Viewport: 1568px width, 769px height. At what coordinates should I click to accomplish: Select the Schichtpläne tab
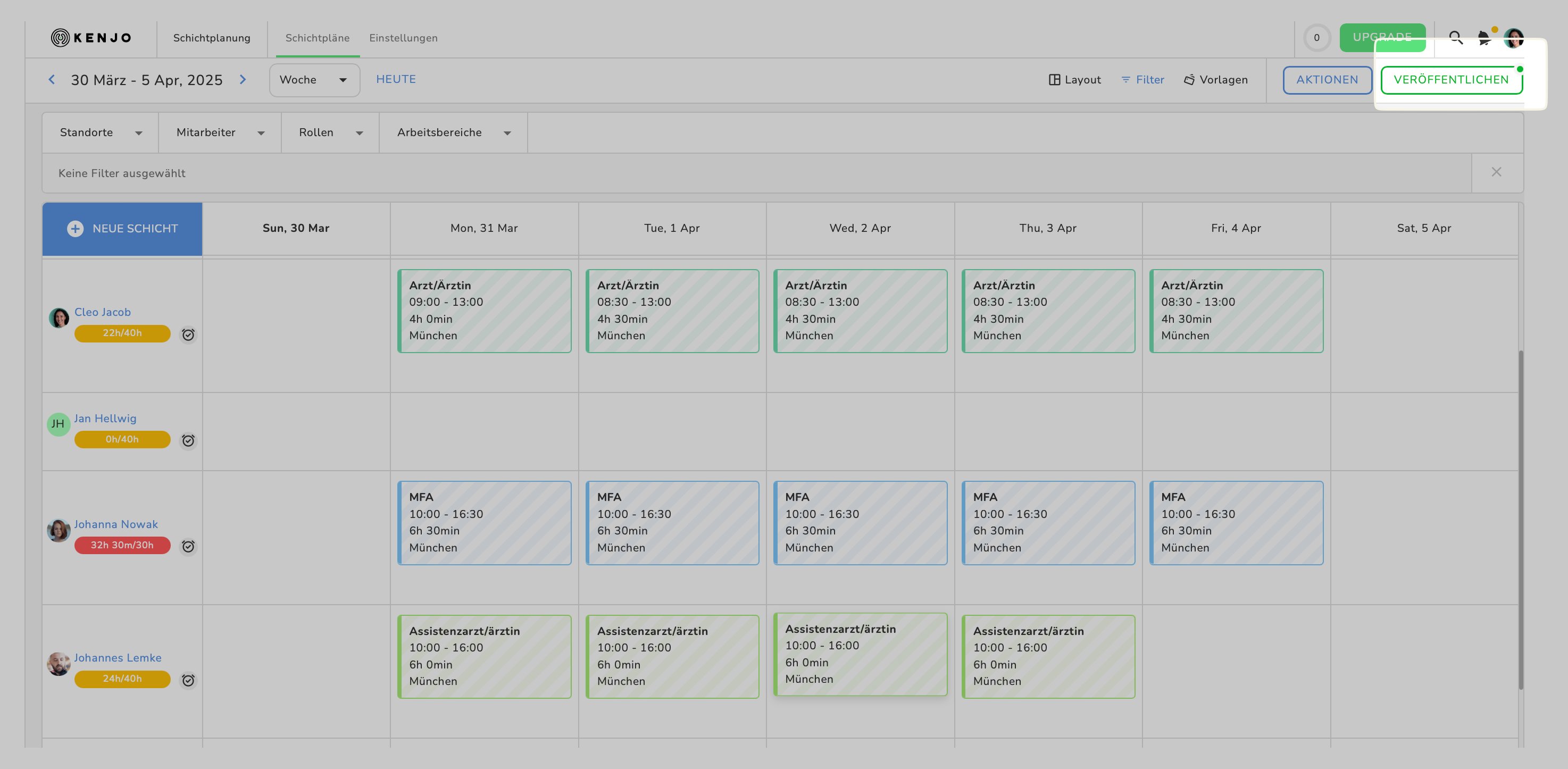coord(317,38)
